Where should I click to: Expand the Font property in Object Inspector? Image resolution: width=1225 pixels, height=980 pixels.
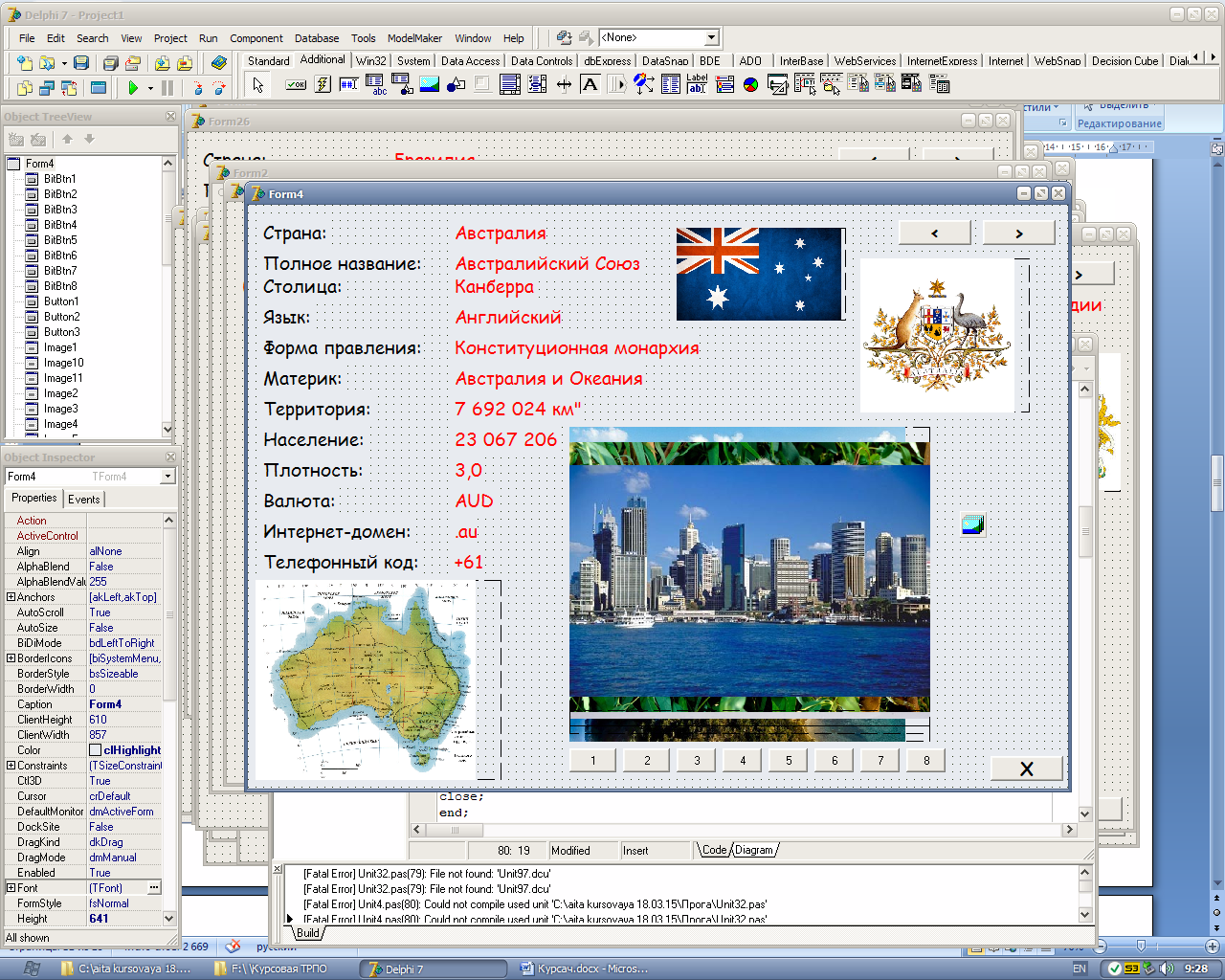tap(11, 888)
